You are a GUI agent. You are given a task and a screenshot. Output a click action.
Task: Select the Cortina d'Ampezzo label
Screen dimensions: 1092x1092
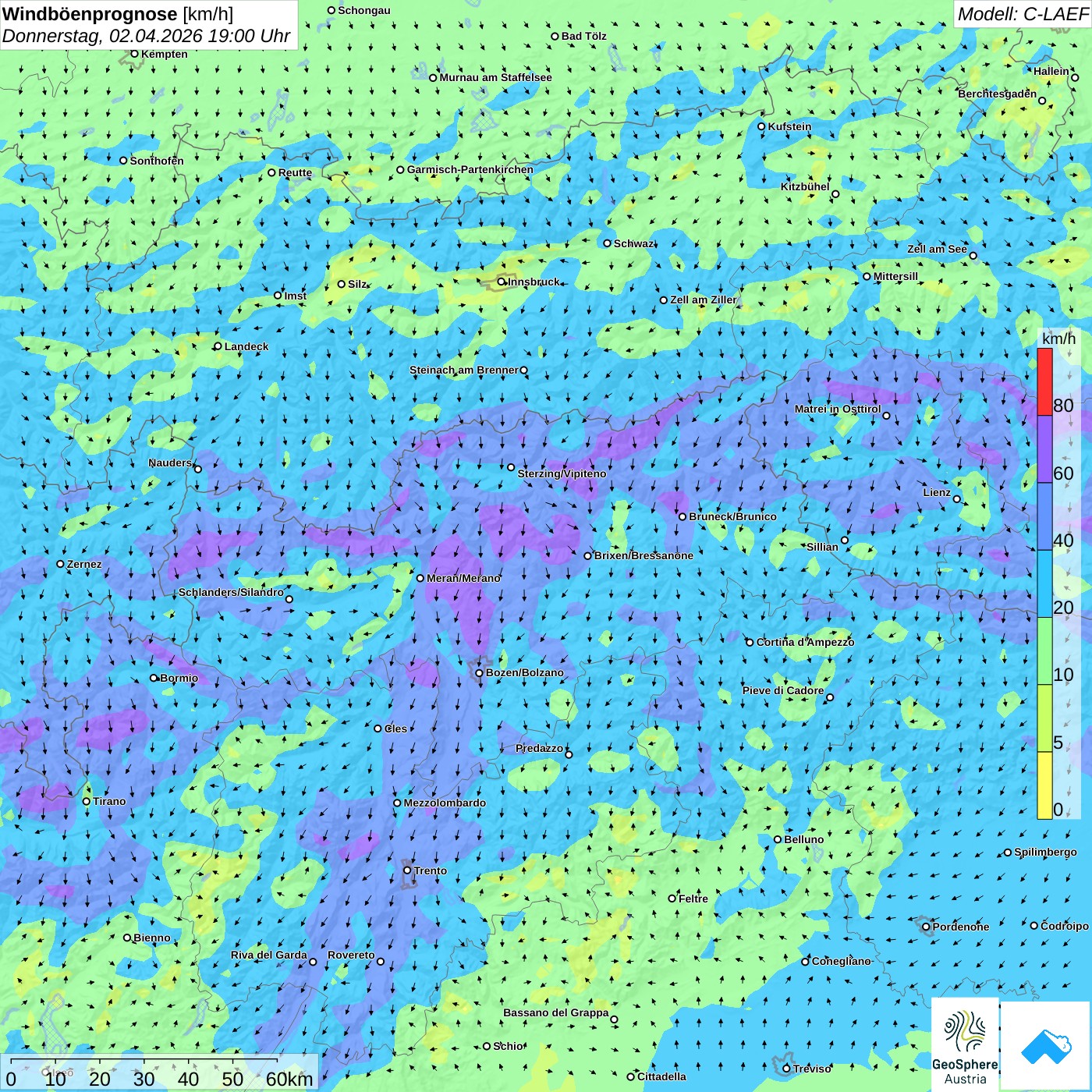pos(806,642)
